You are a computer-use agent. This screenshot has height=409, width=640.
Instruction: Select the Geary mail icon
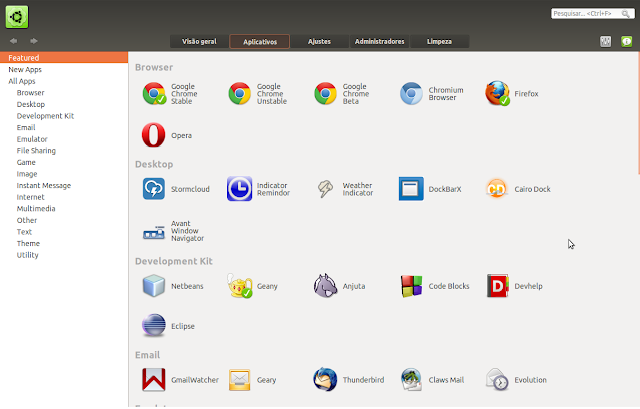(240, 380)
